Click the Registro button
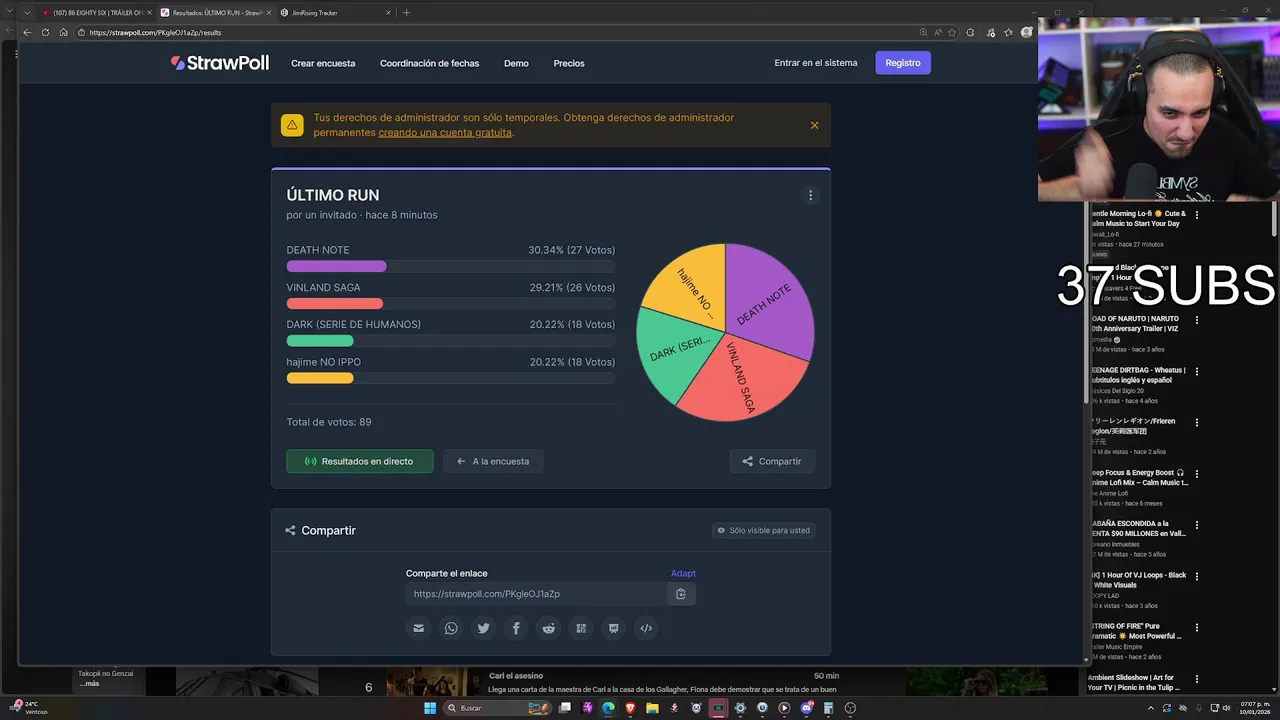The image size is (1280, 720). (x=903, y=63)
